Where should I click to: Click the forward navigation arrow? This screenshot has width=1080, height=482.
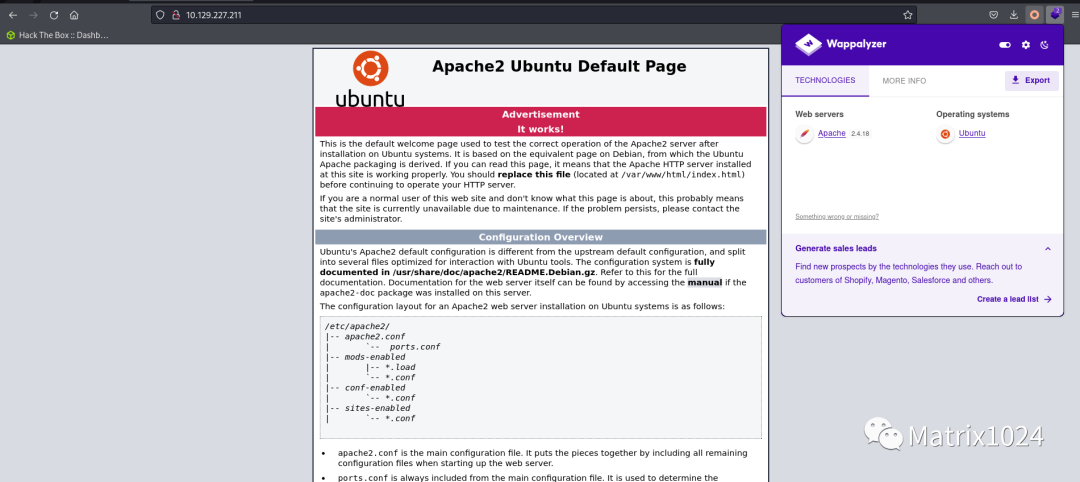tap(33, 14)
